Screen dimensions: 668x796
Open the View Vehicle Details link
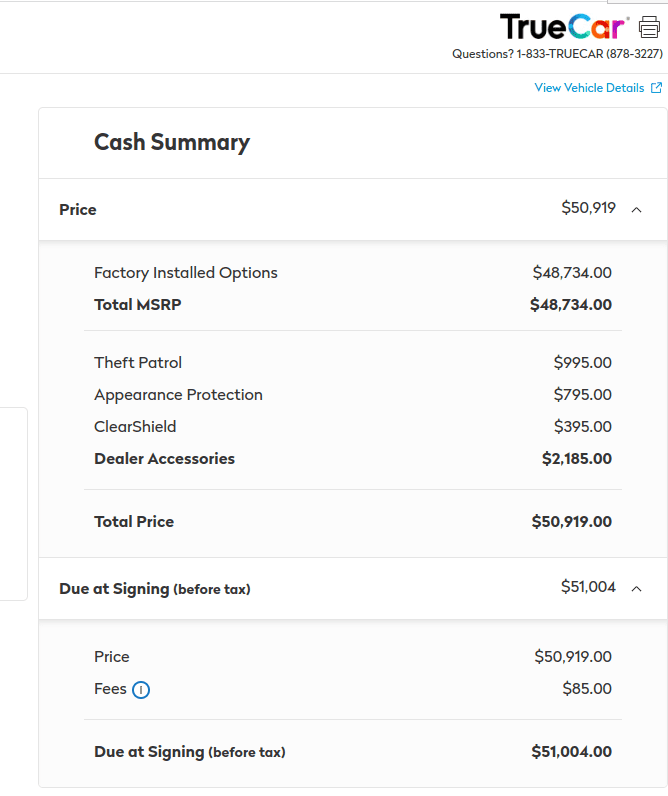pyautogui.click(x=589, y=88)
